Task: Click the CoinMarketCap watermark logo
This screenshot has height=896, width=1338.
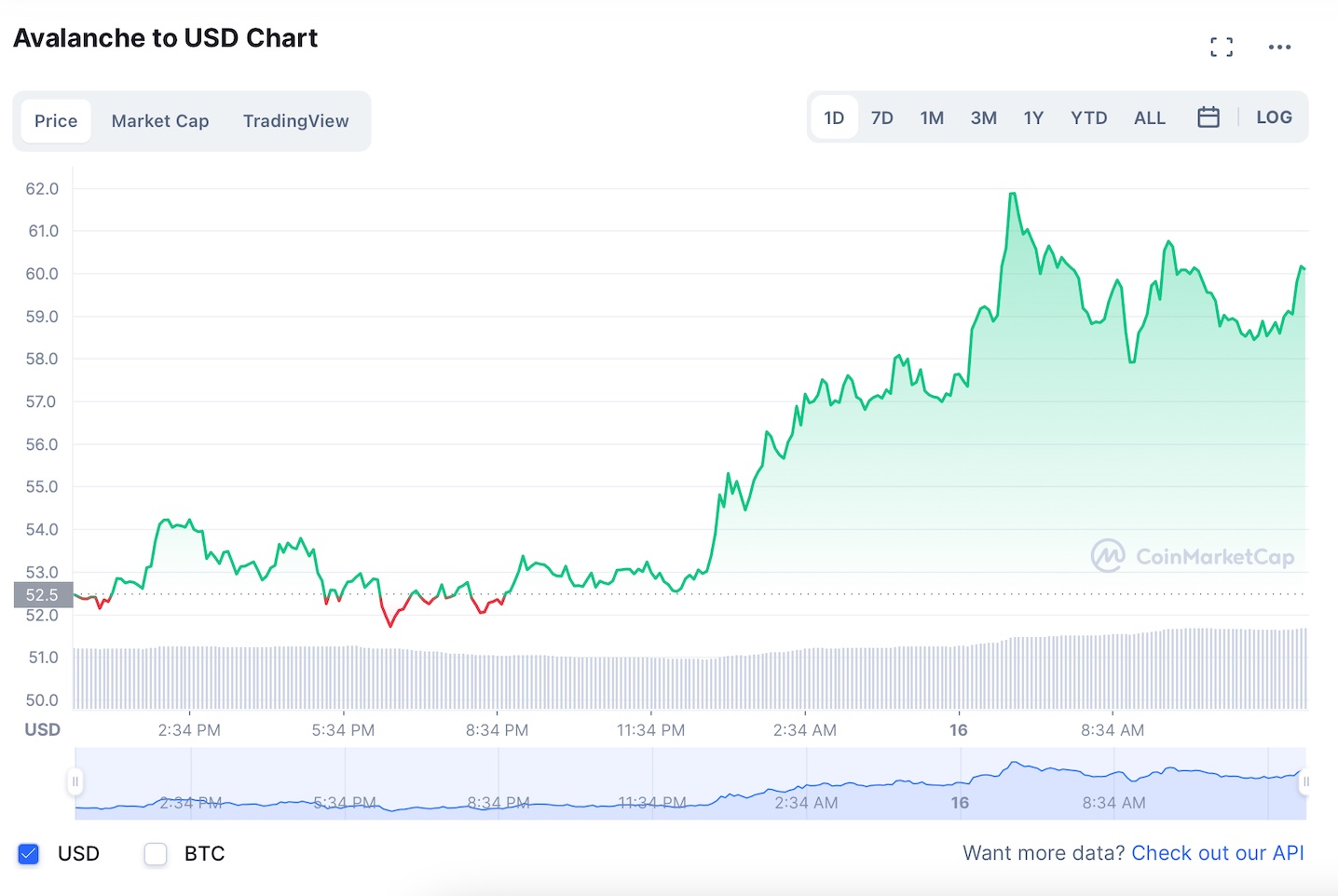Action: (x=1193, y=556)
